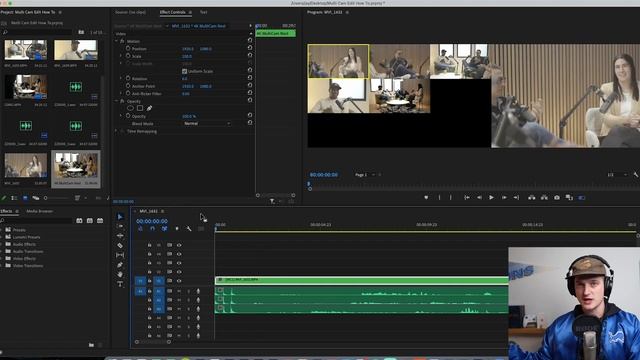Toggle Uniform Scale checkbox
This screenshot has height=360, width=640.
pos(184,71)
